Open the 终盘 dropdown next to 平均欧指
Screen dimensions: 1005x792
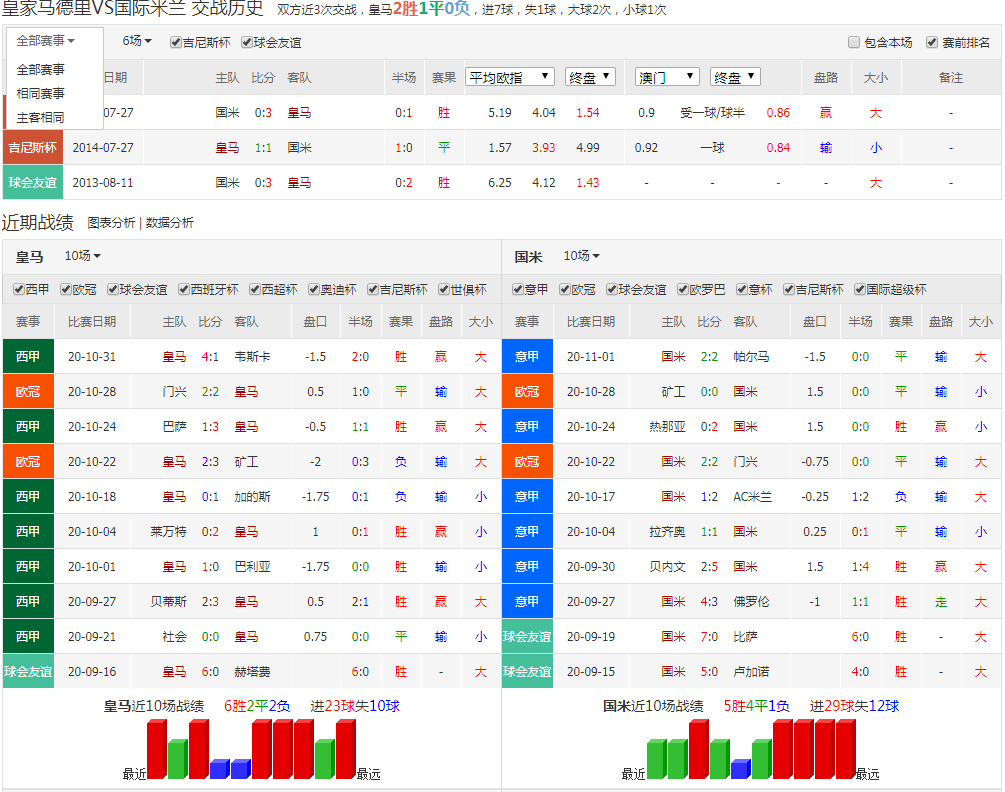tap(590, 78)
